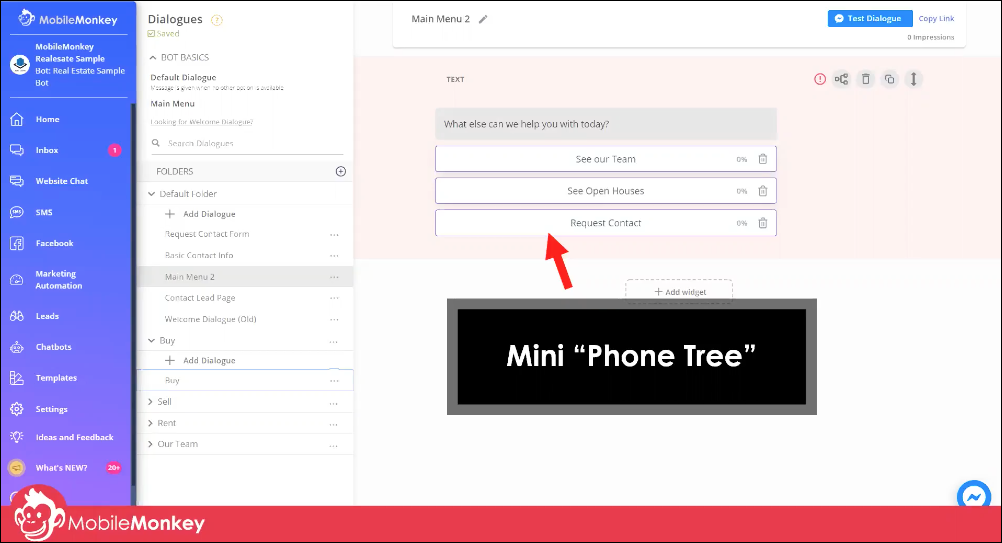Click the widget warning alert icon

820,79
